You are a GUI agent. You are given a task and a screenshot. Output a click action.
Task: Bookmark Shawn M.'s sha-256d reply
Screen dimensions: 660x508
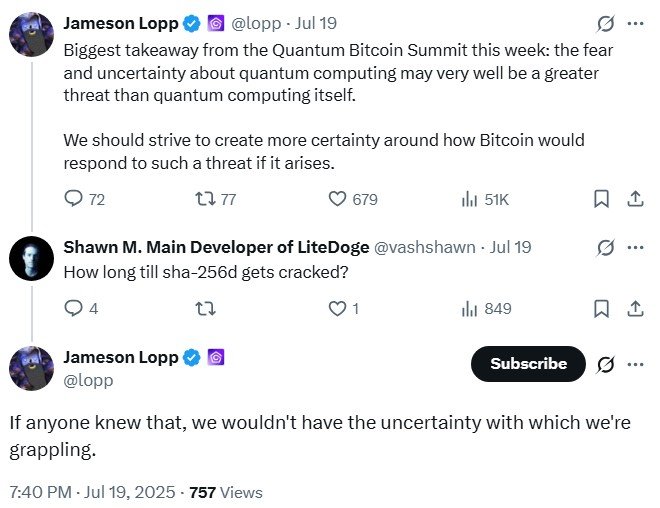[601, 309]
